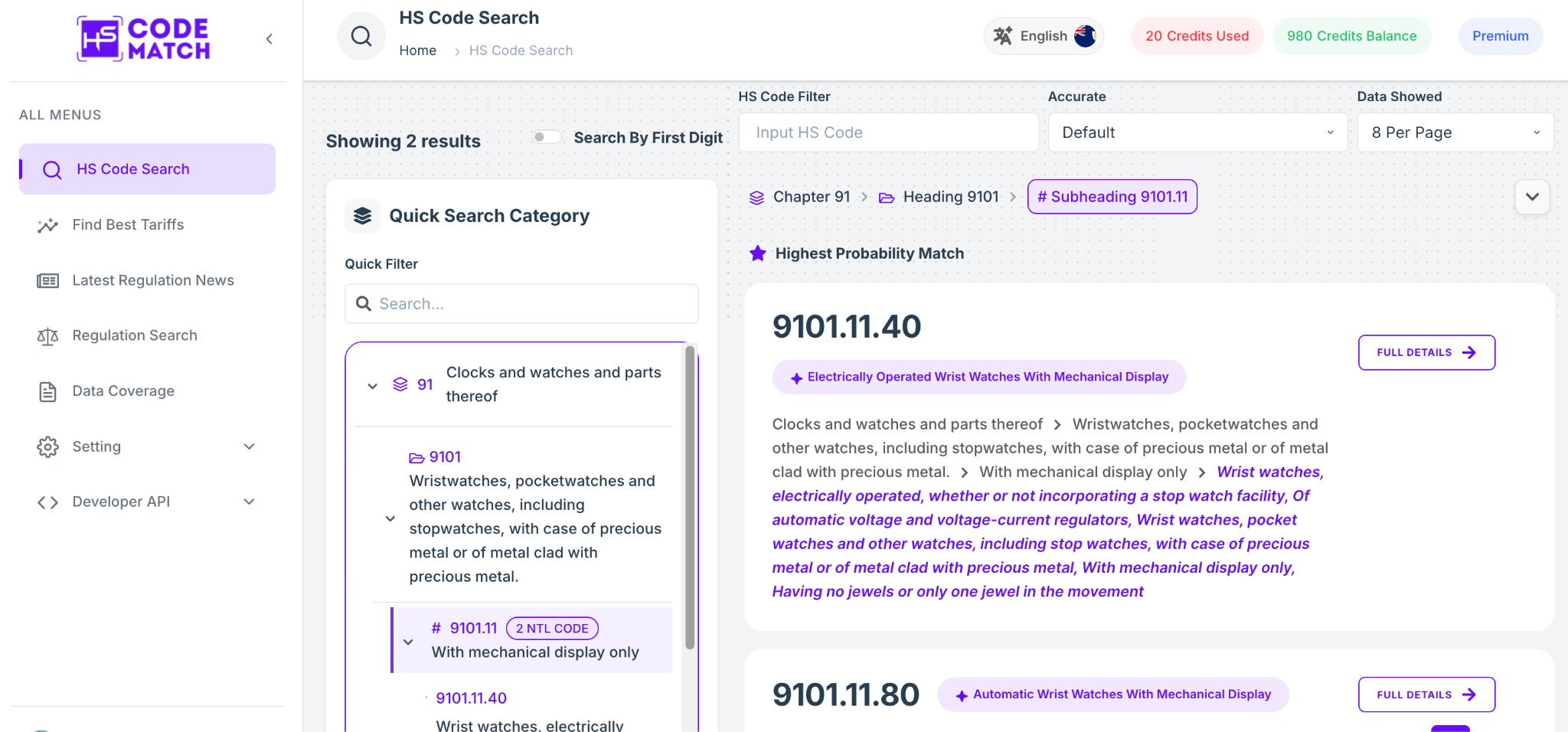Expand the Setting submenu chevron

pyautogui.click(x=249, y=446)
